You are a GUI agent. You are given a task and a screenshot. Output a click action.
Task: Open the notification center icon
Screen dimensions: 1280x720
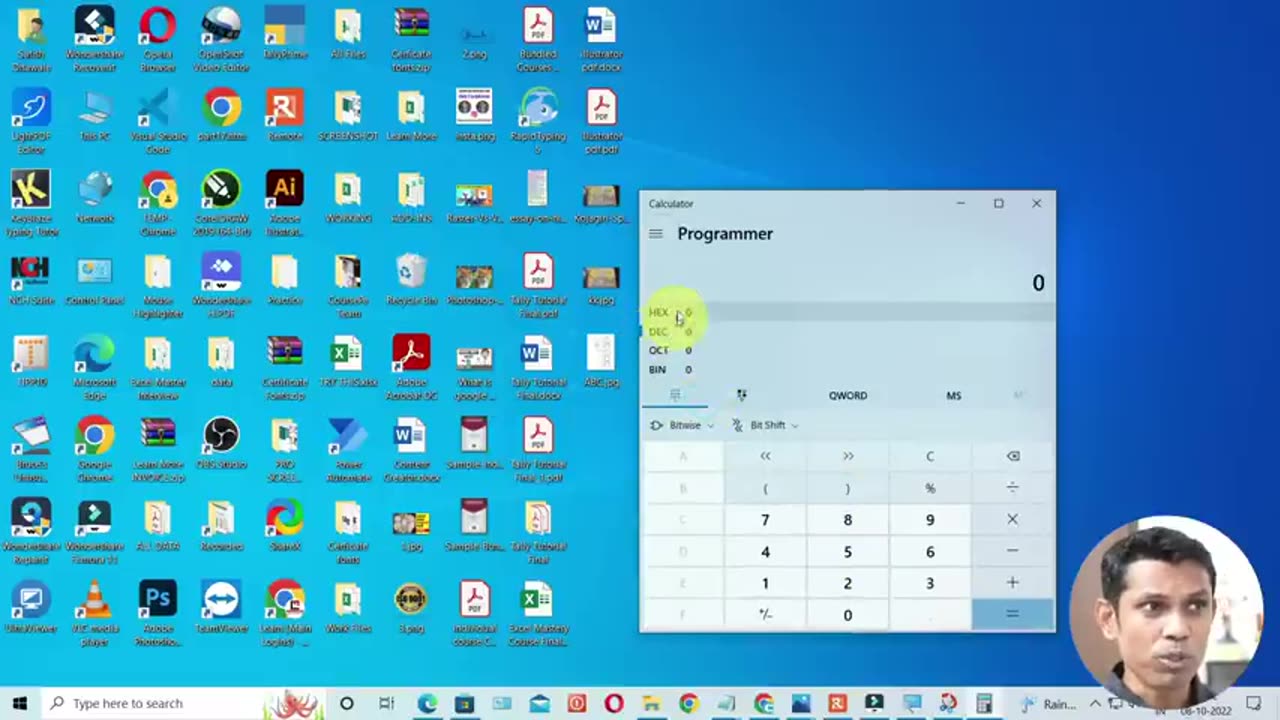click(x=1254, y=703)
